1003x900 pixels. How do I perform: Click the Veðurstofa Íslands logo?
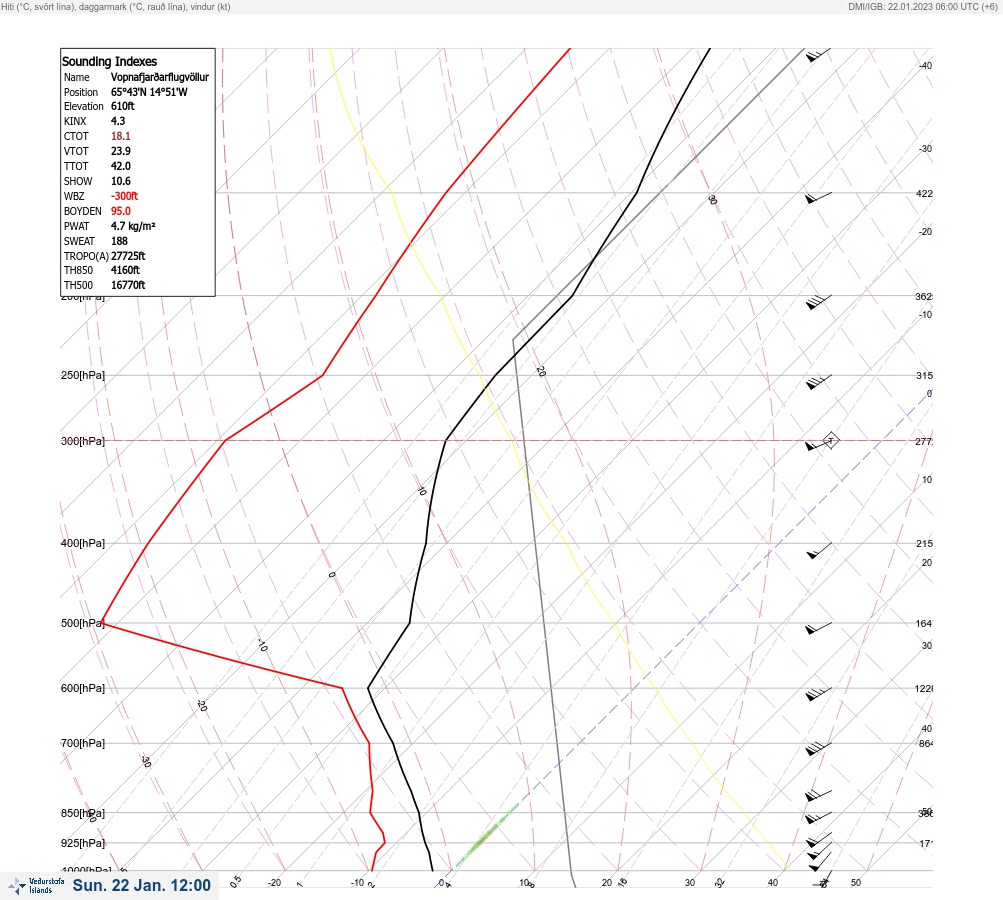pyautogui.click(x=36, y=885)
